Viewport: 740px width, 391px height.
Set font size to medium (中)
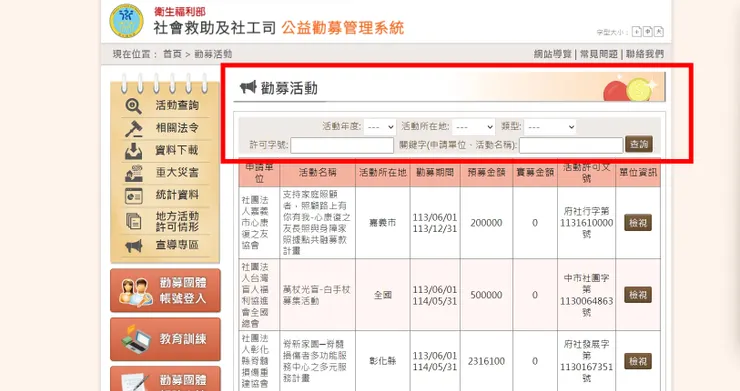pos(648,32)
